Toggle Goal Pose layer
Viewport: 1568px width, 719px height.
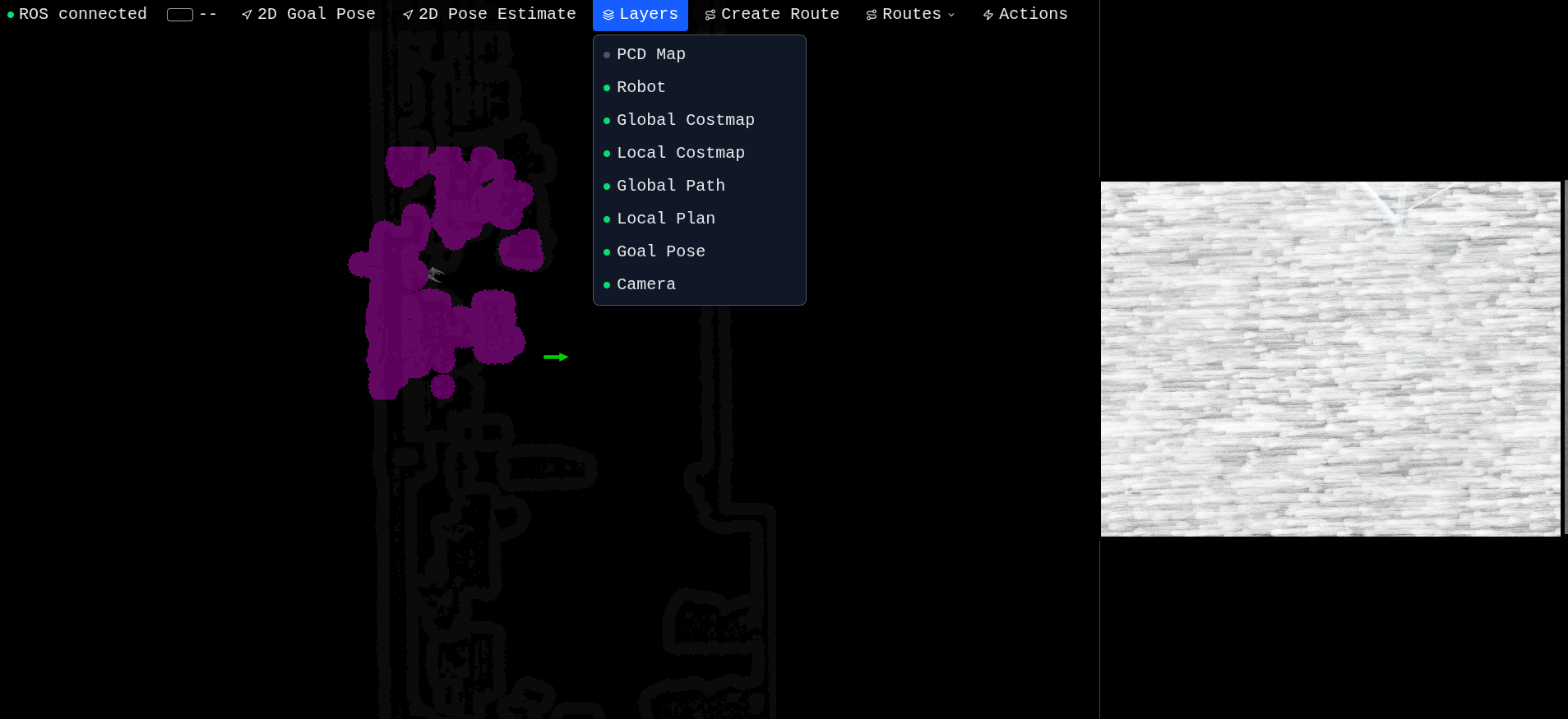699,251
